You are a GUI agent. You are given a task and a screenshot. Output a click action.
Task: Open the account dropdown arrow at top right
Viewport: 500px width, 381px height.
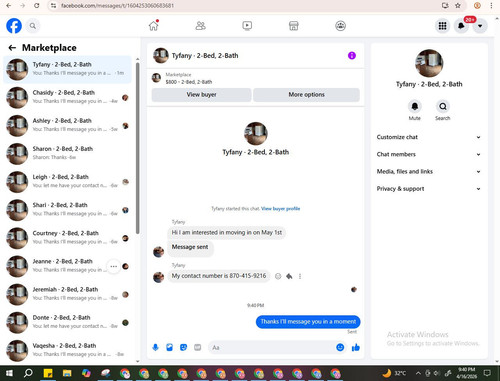click(x=480, y=26)
